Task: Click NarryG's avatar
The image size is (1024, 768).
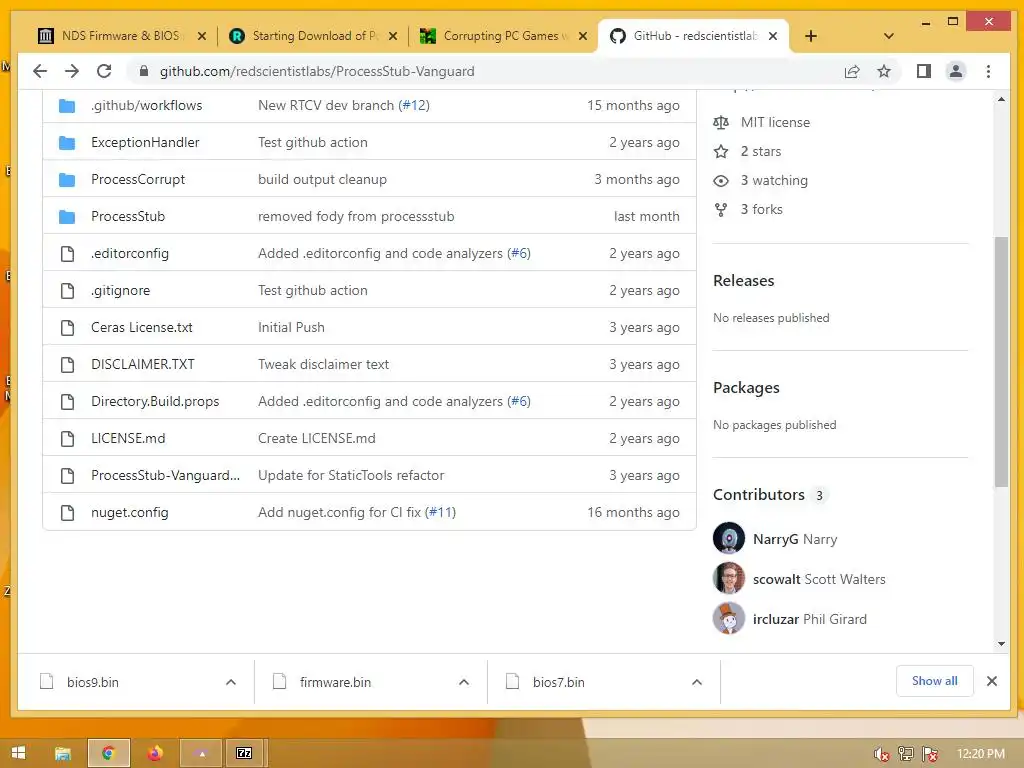Action: (x=729, y=539)
